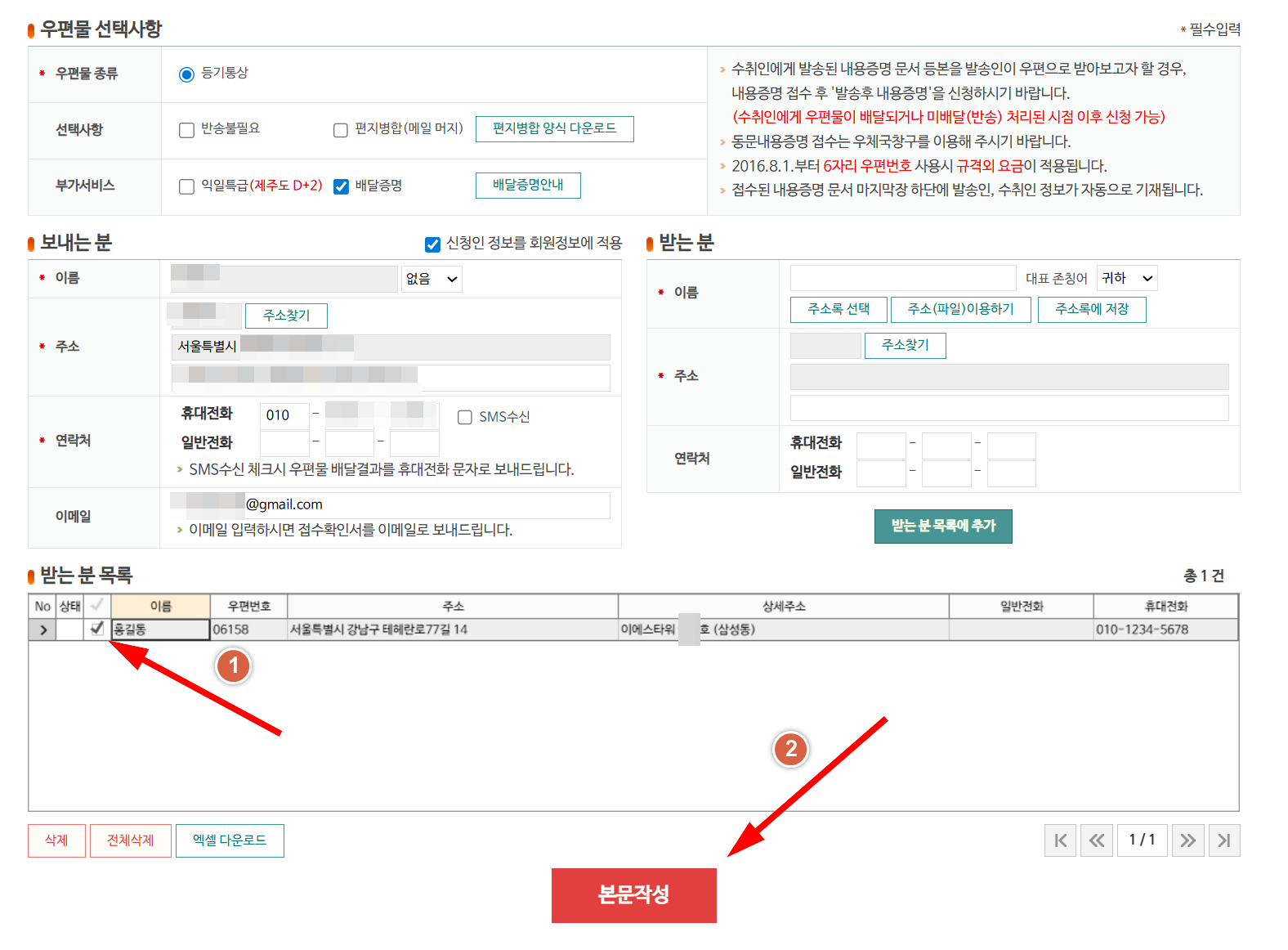Click 일반전화 column header in list
The width and height of the screenshot is (1288, 950).
coord(1022,606)
